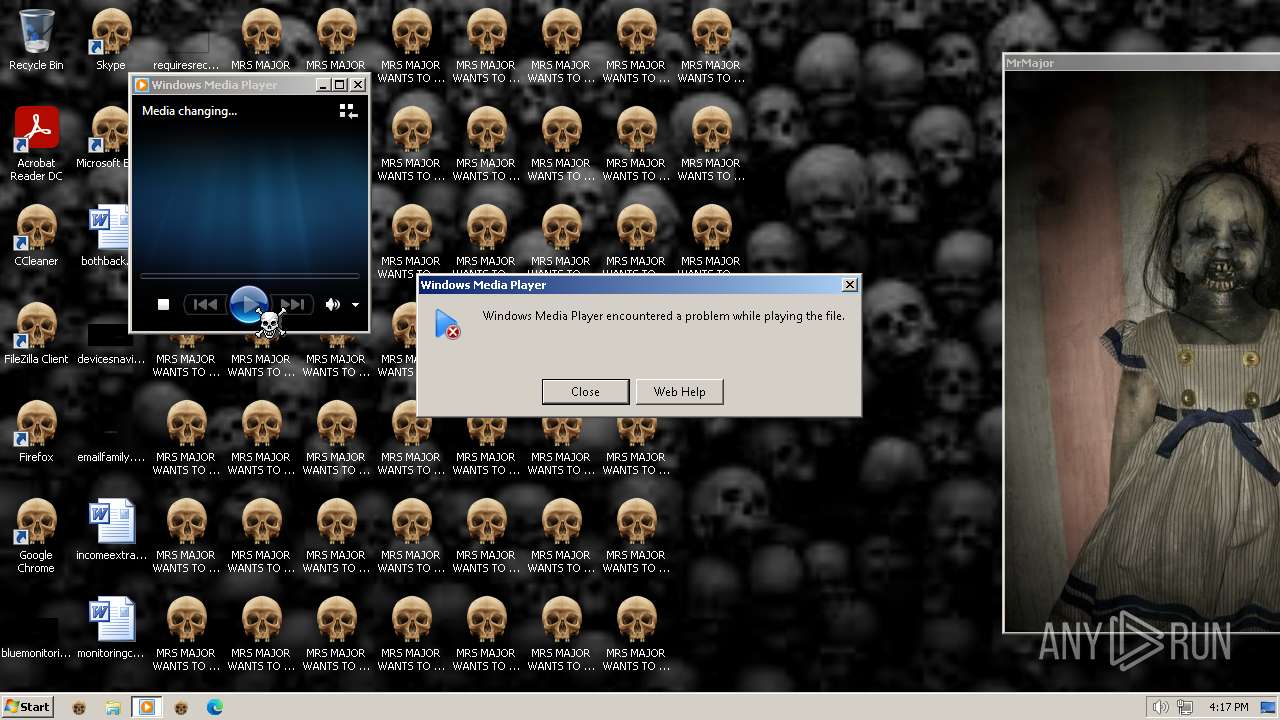Click the Media changing status text
This screenshot has height=720, width=1280.
click(189, 111)
